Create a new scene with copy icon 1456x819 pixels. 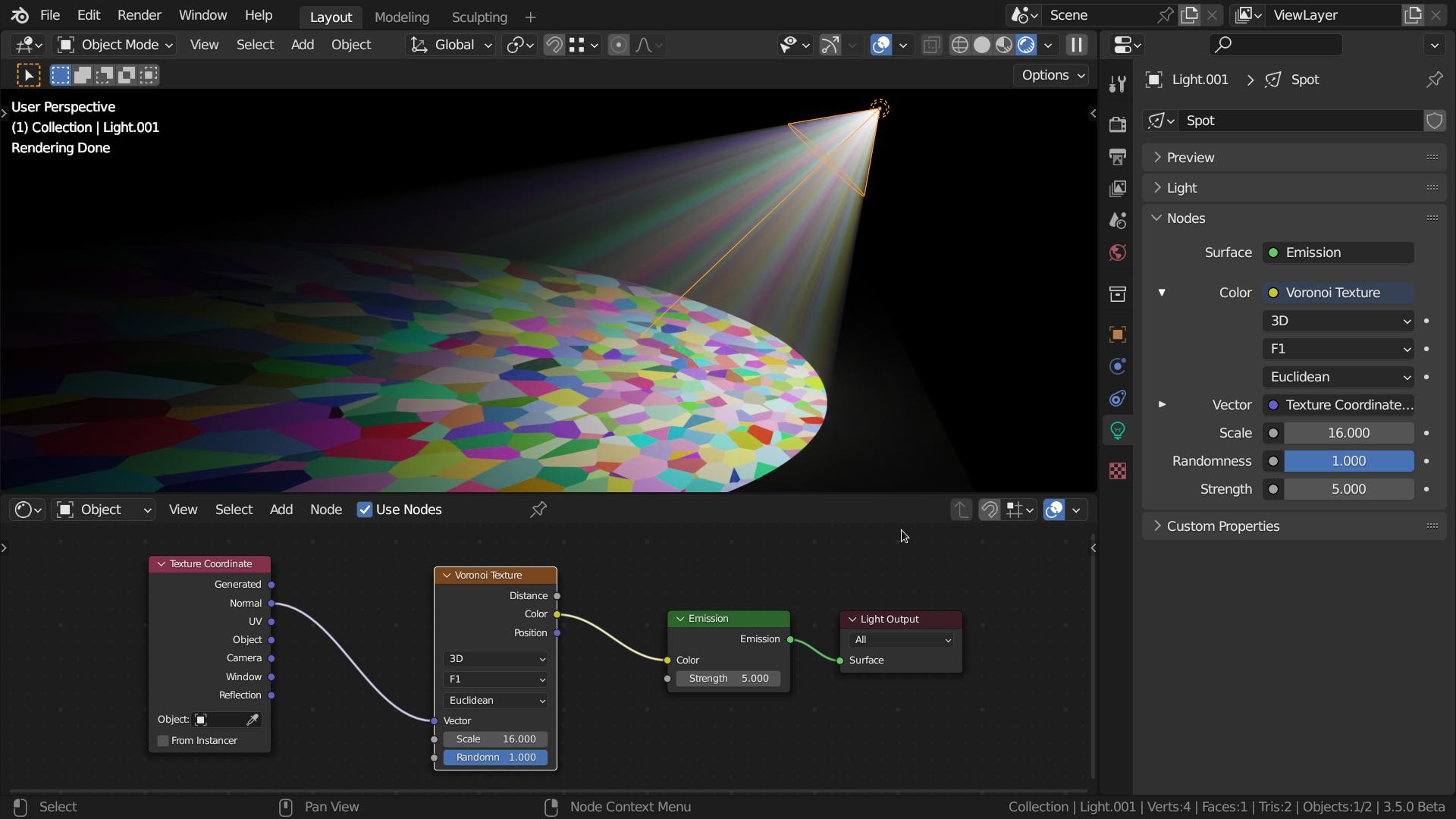(1189, 15)
